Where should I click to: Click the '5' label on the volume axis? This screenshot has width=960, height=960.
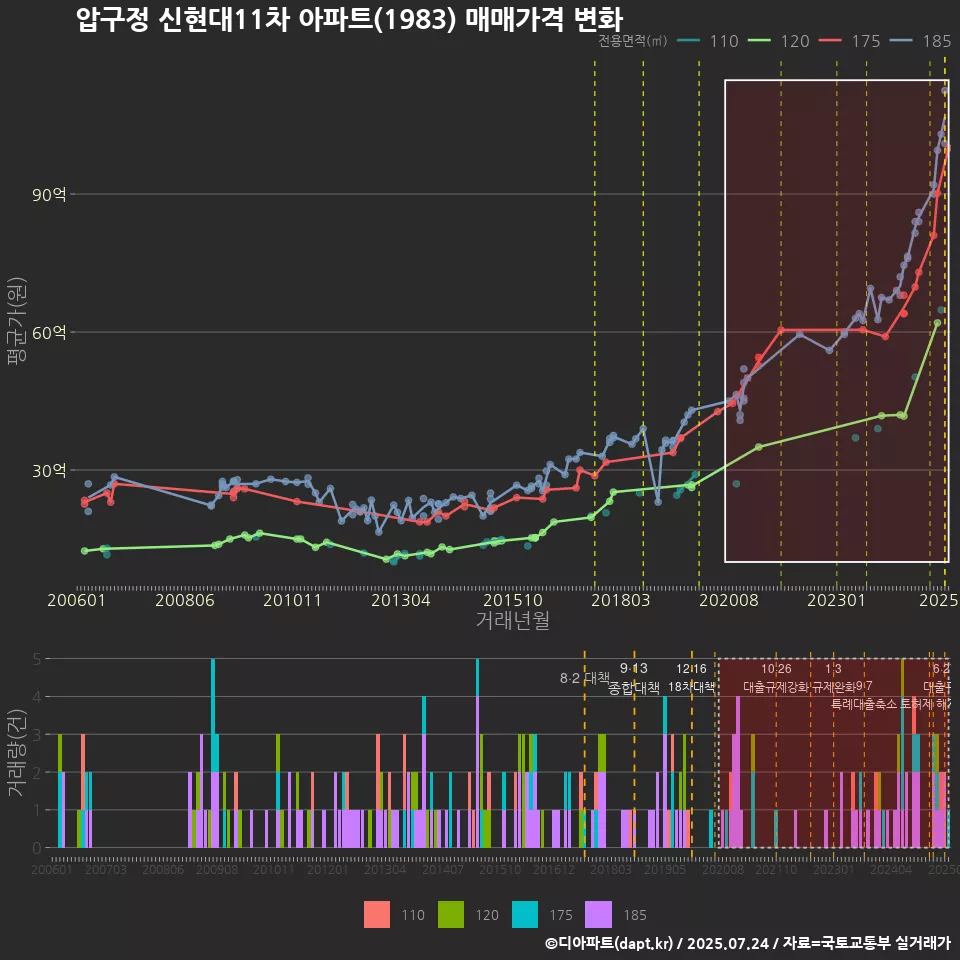point(37,659)
